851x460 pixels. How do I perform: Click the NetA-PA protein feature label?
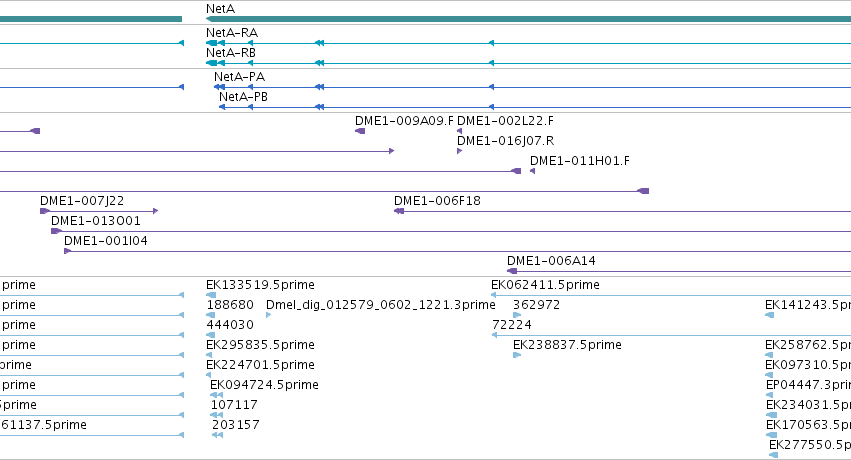point(239,77)
